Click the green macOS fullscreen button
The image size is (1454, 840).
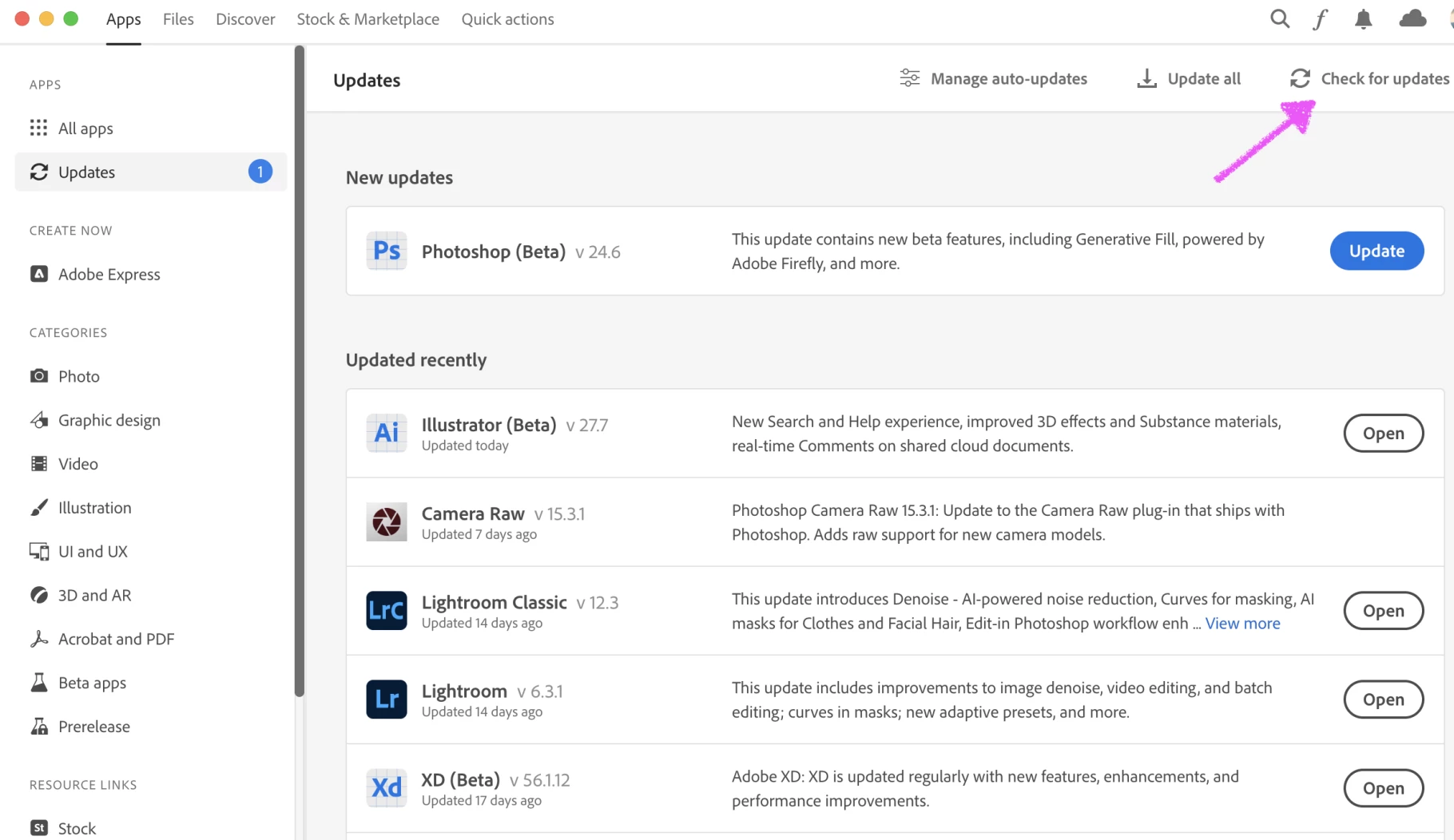(x=71, y=18)
